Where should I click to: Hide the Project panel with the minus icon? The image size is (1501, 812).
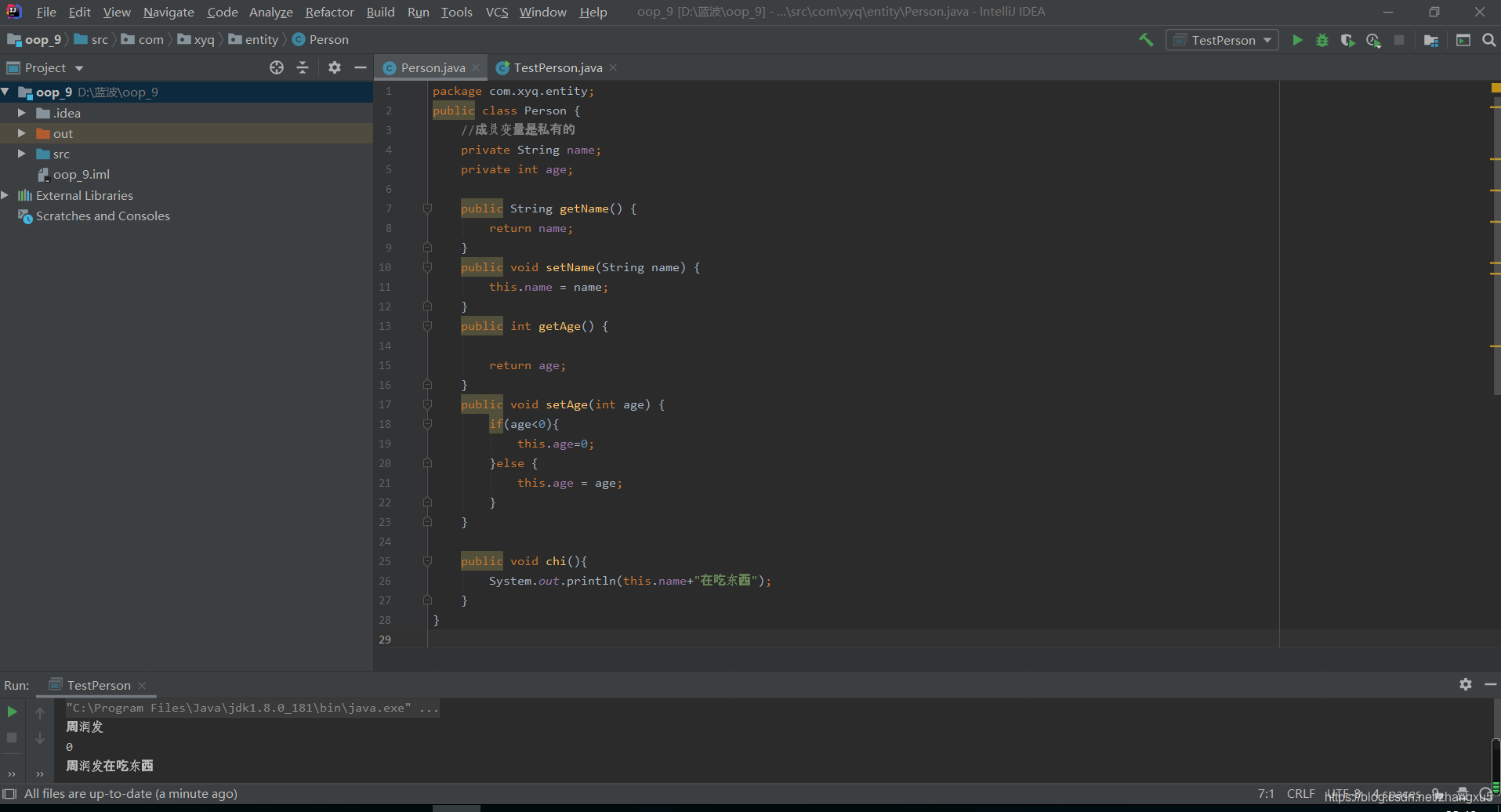(361, 67)
